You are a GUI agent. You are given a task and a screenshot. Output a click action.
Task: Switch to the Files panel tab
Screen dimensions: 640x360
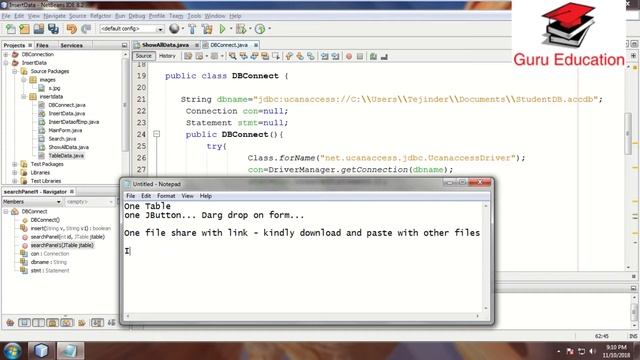pos(42,45)
